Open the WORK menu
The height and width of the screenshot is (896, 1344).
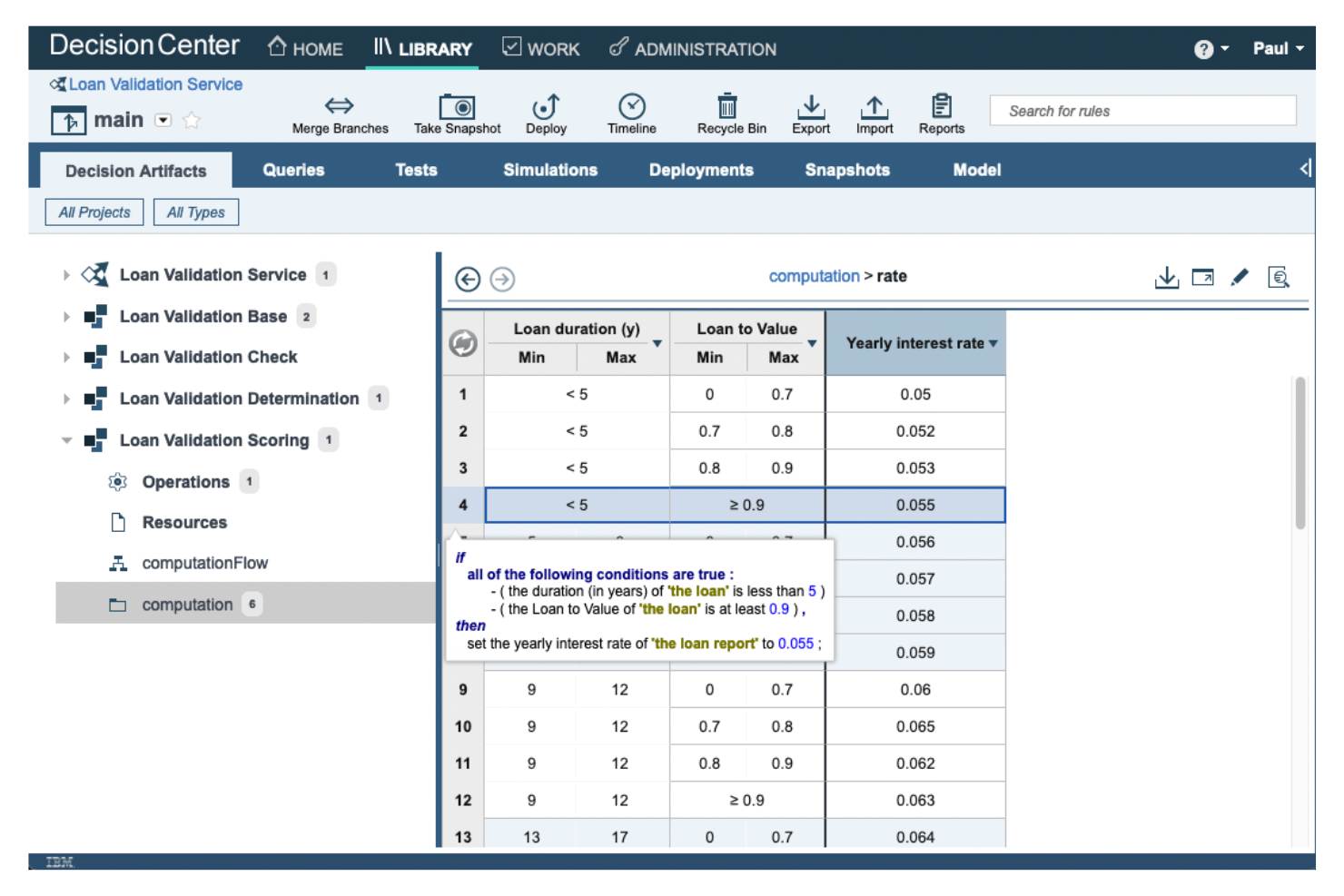coord(541,48)
